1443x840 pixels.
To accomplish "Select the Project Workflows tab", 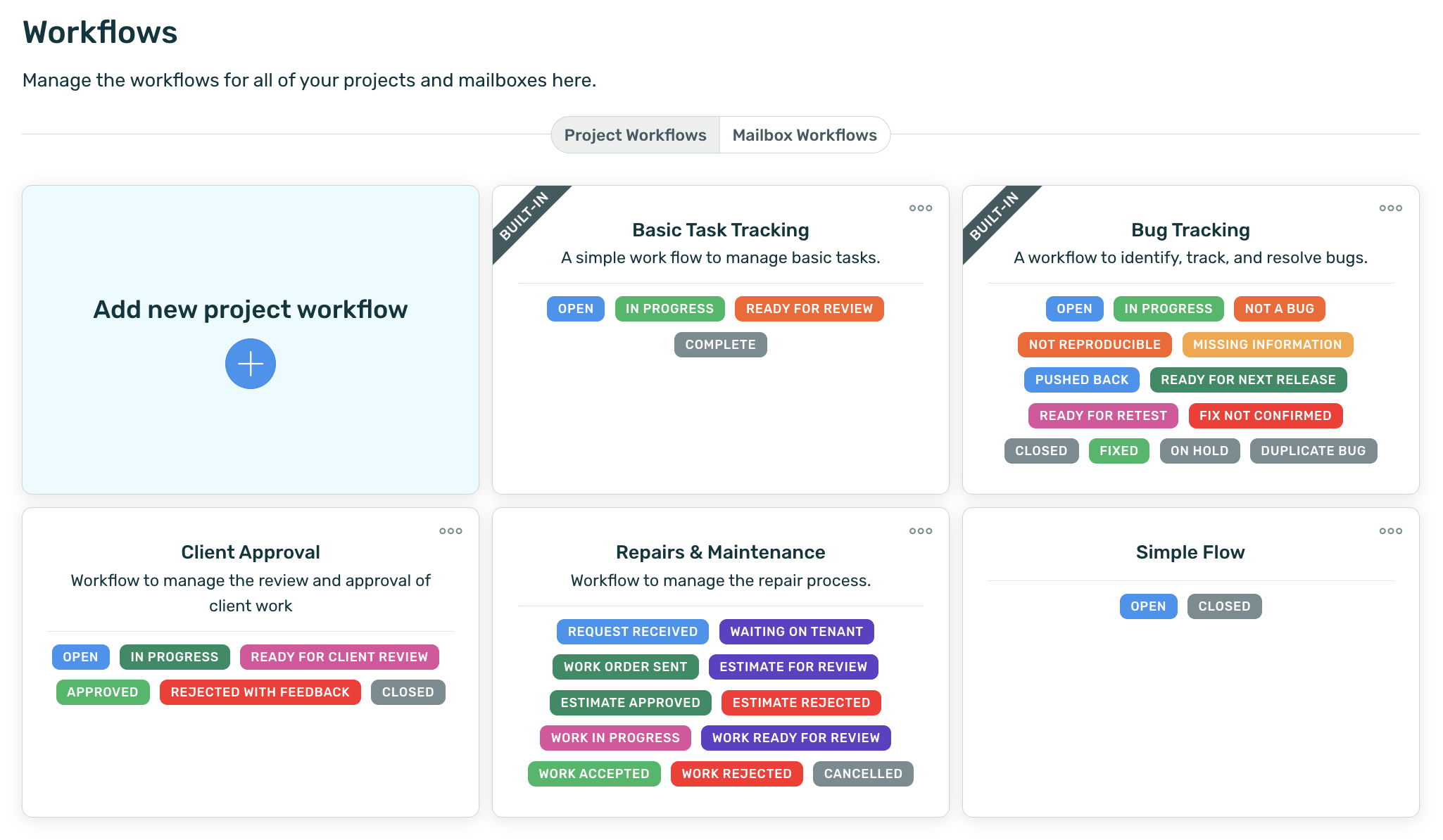I will click(x=634, y=134).
